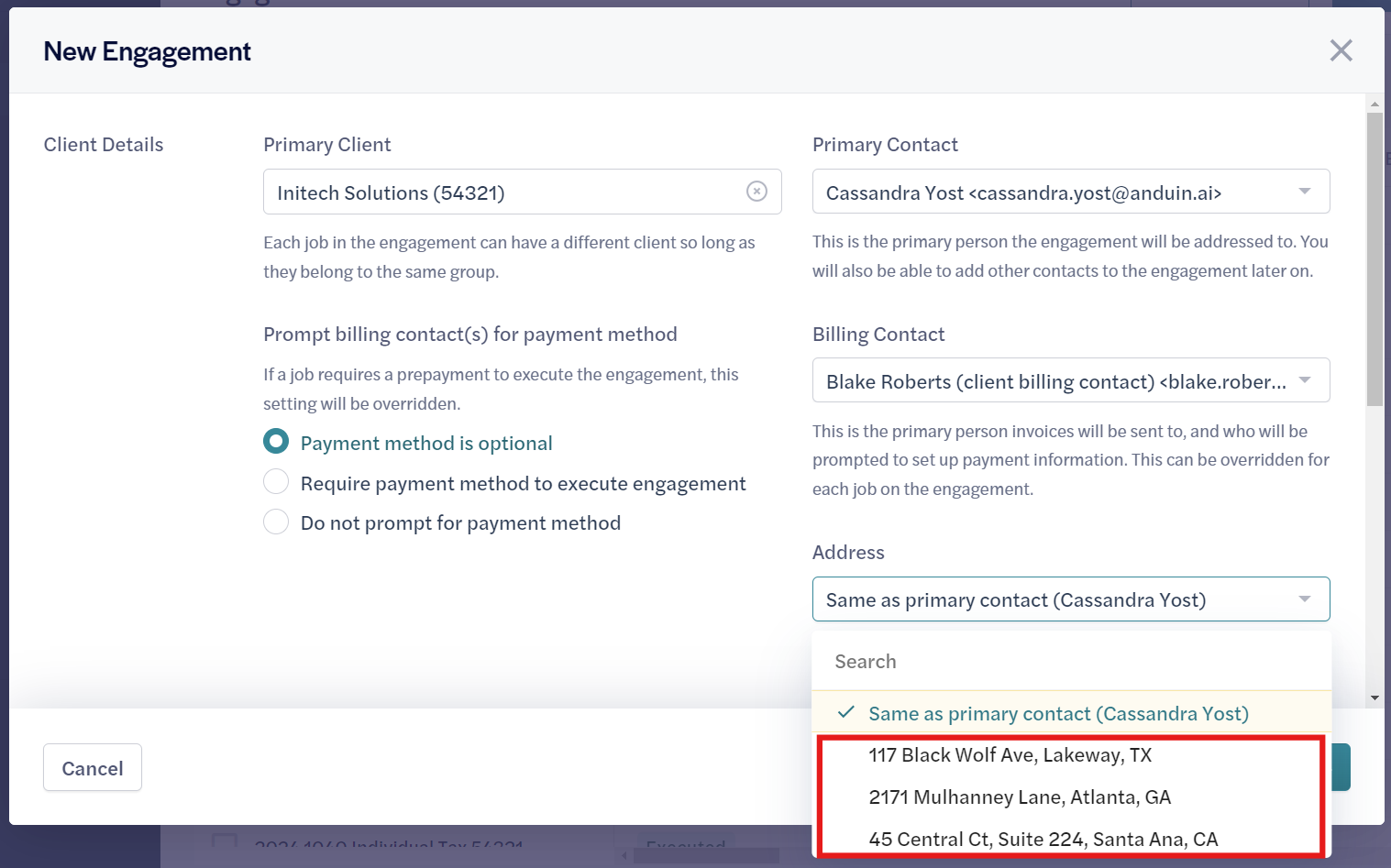Click the scrollbar down arrow
Screen dimensions: 1391x868
1374,698
